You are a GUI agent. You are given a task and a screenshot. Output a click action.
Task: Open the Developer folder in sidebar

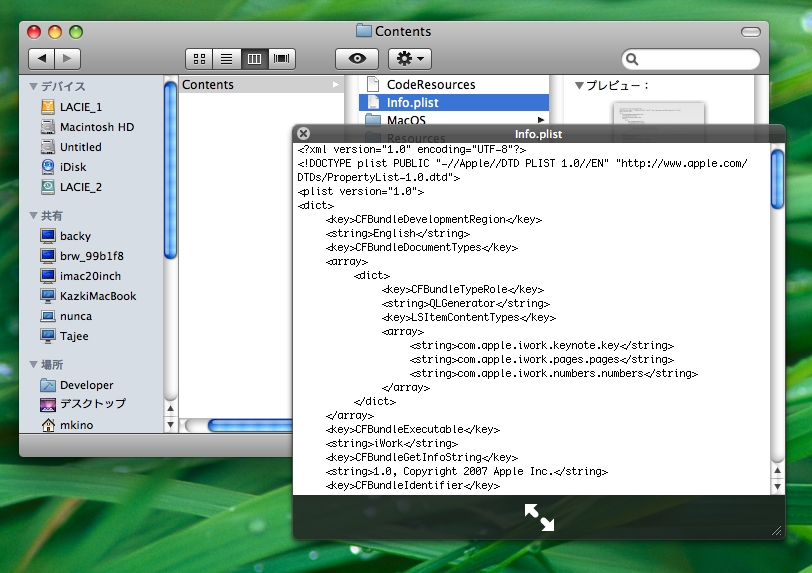[86, 385]
